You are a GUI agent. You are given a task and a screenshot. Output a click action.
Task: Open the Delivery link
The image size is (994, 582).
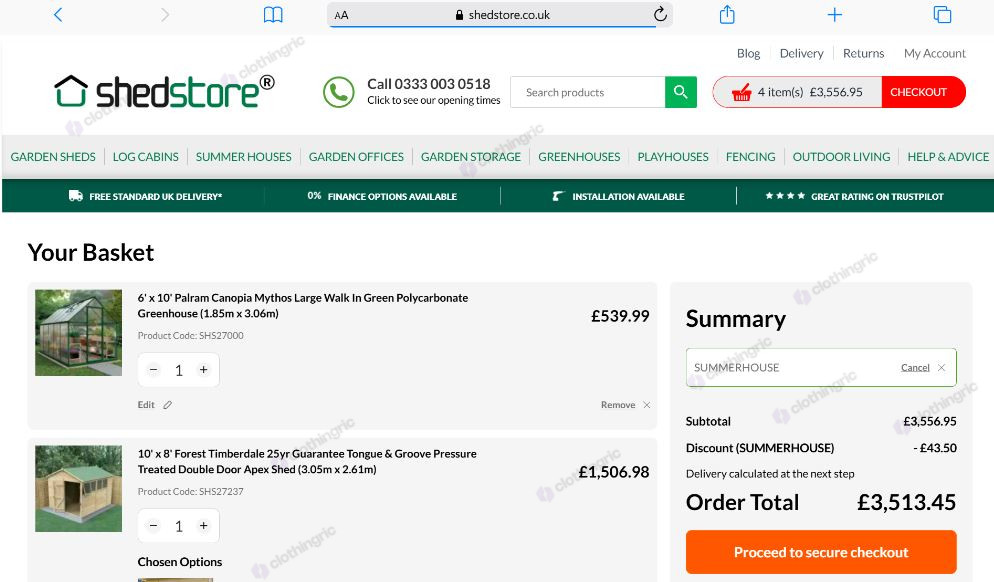[801, 53]
